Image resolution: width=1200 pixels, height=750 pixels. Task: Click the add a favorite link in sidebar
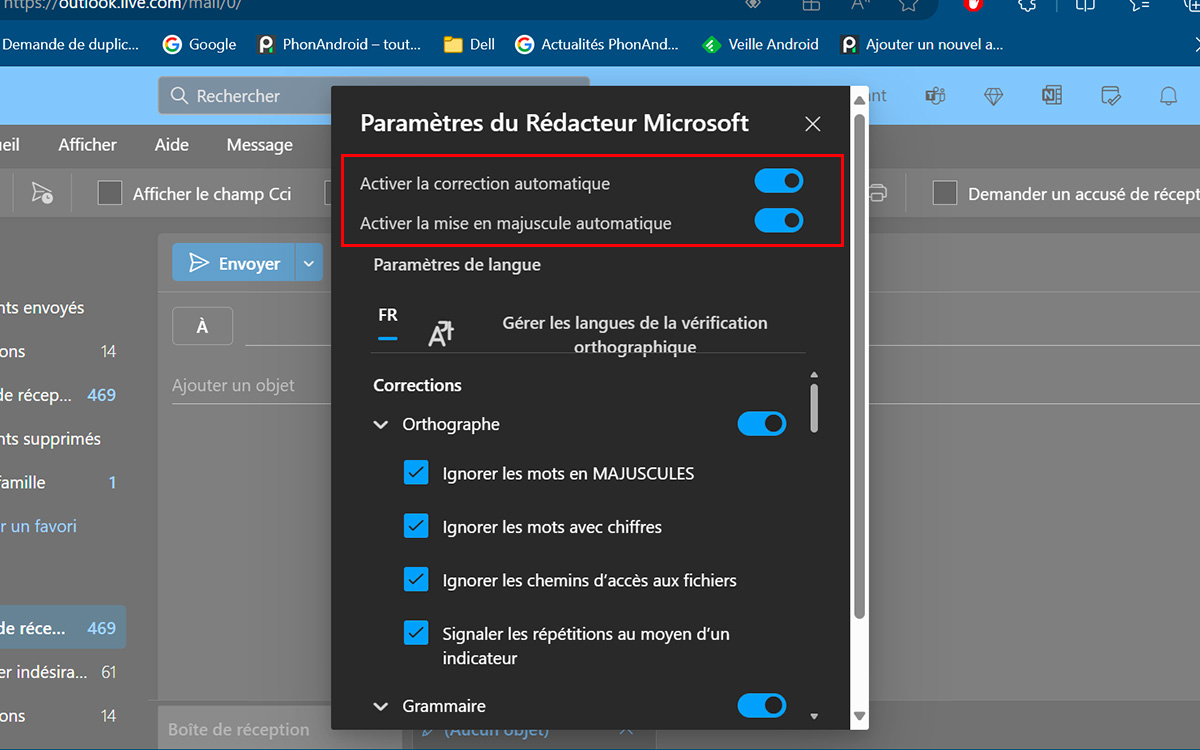click(39, 526)
